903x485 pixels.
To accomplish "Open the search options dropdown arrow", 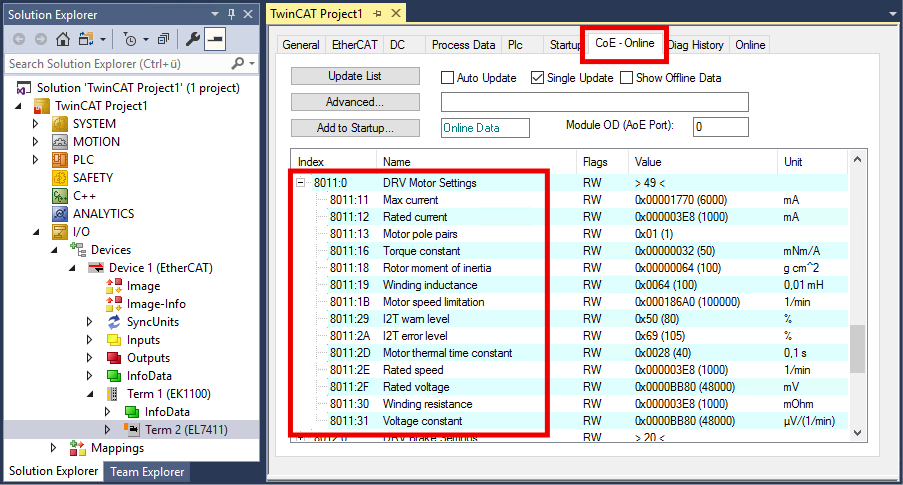I will click(x=252, y=63).
